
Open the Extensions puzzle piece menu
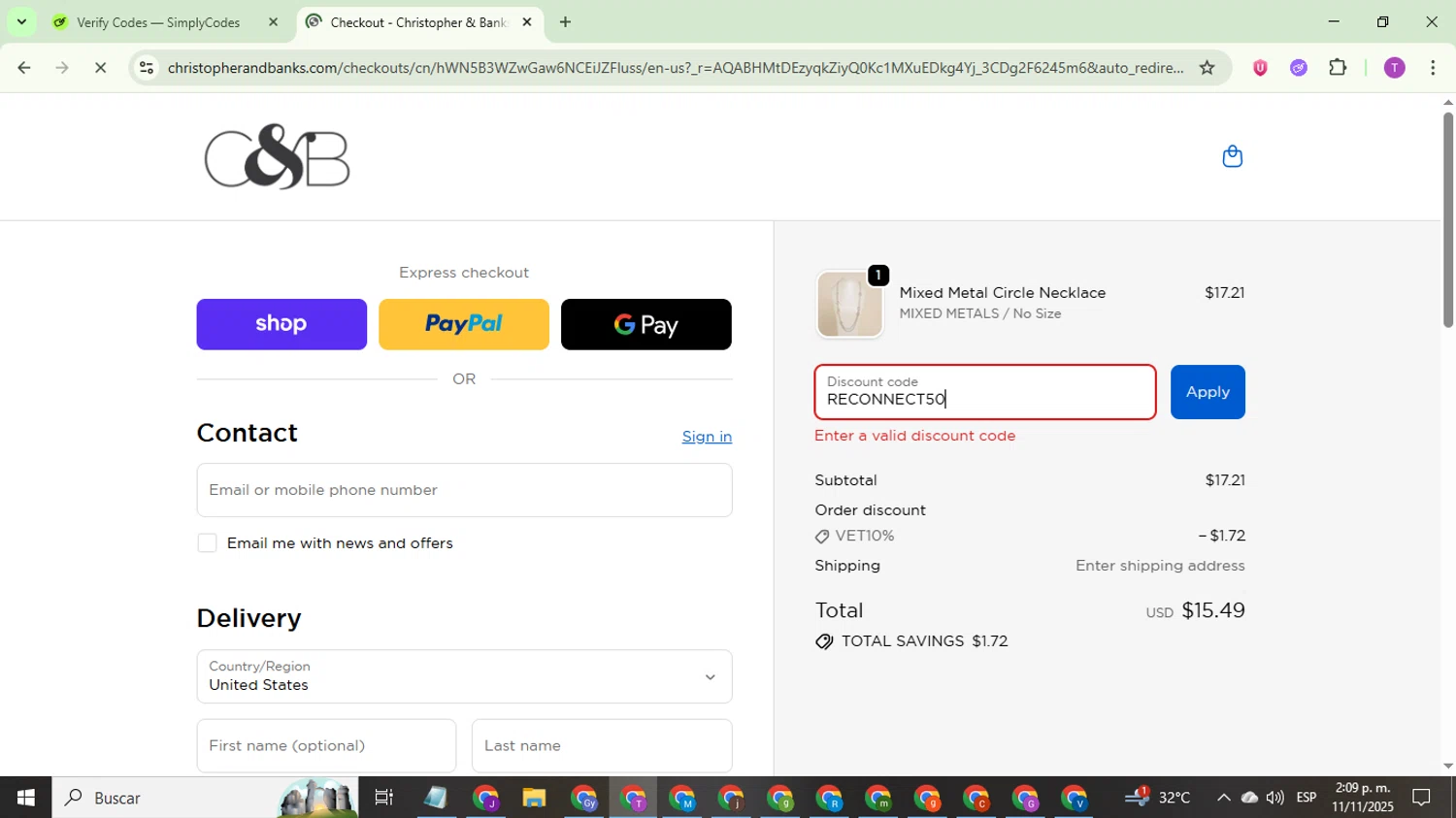(x=1338, y=68)
